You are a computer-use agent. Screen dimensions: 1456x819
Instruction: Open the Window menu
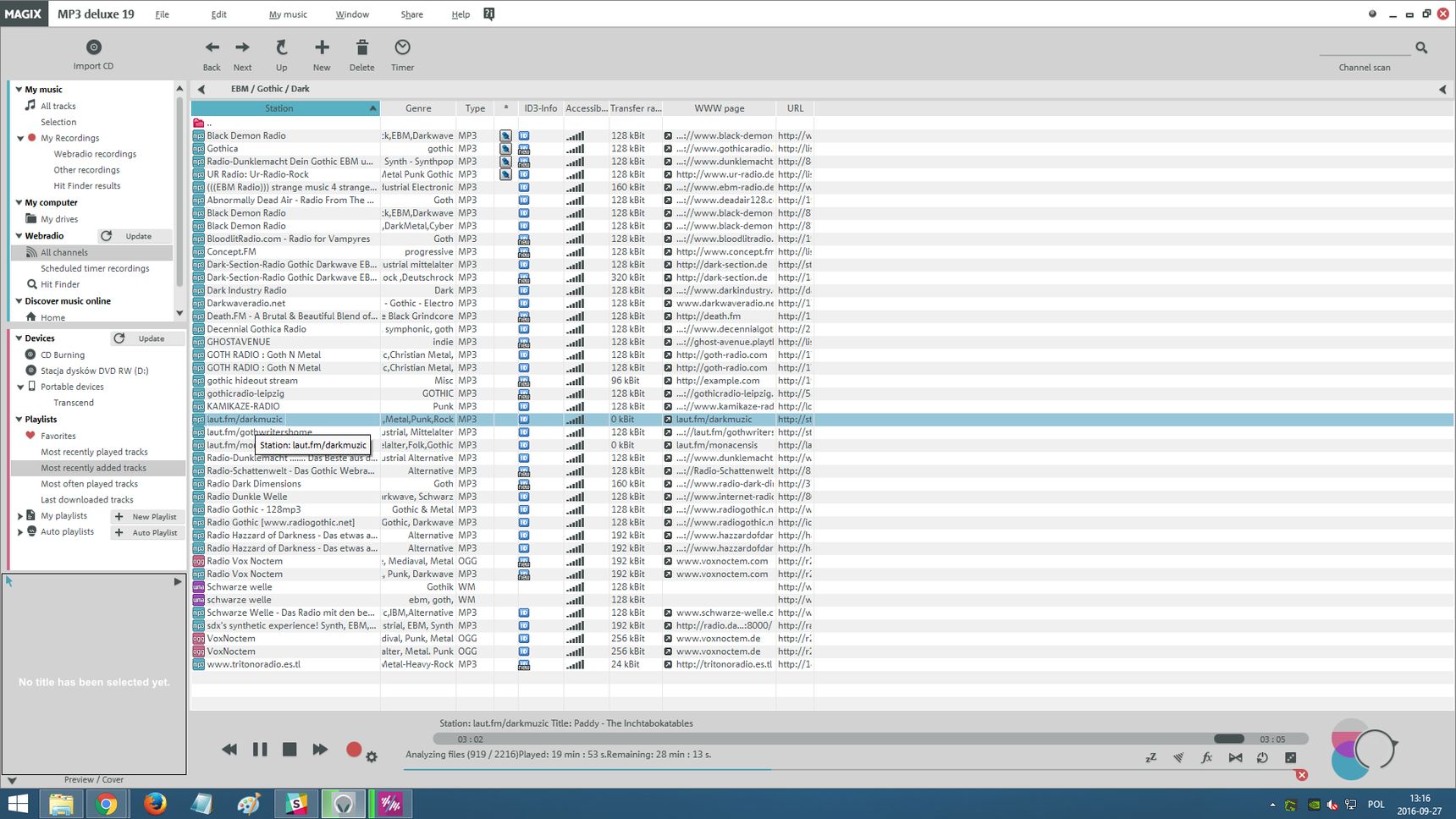point(352,14)
